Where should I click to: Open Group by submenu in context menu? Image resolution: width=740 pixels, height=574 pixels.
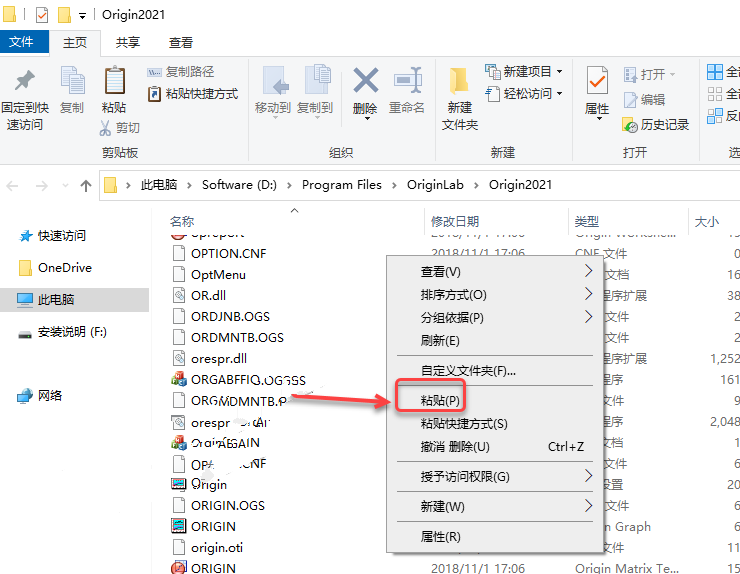(x=495, y=318)
